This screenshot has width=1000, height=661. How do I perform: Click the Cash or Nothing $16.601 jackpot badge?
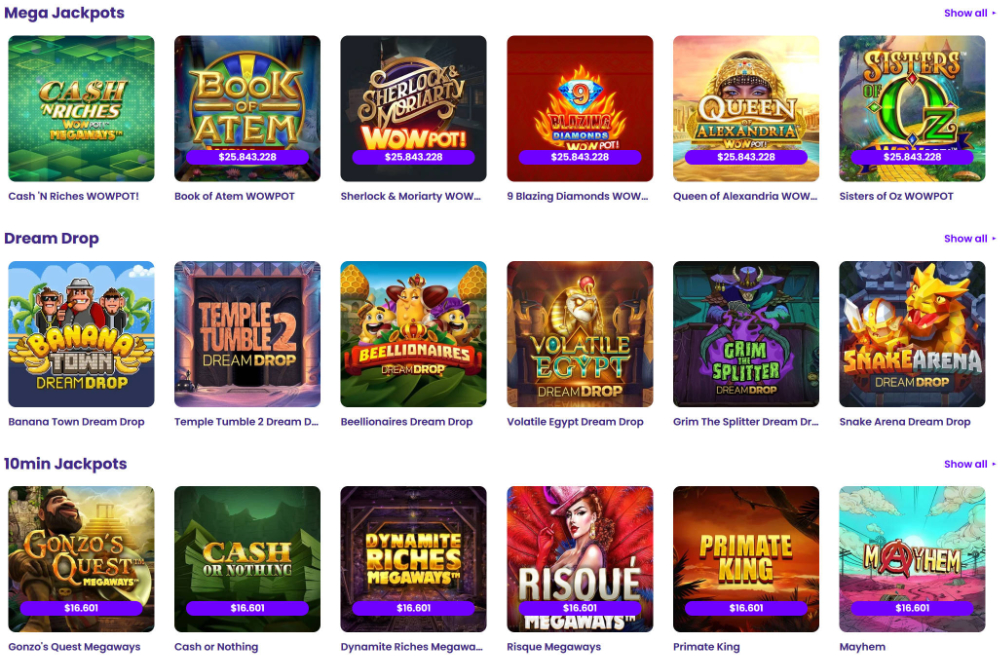click(247, 608)
